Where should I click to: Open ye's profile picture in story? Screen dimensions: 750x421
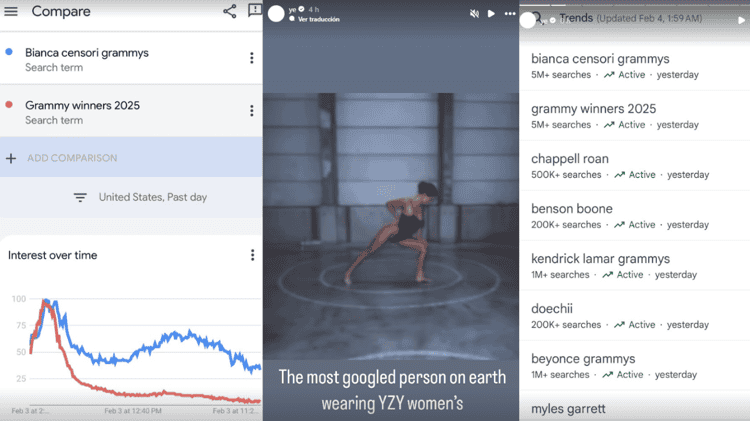pyautogui.click(x=276, y=13)
